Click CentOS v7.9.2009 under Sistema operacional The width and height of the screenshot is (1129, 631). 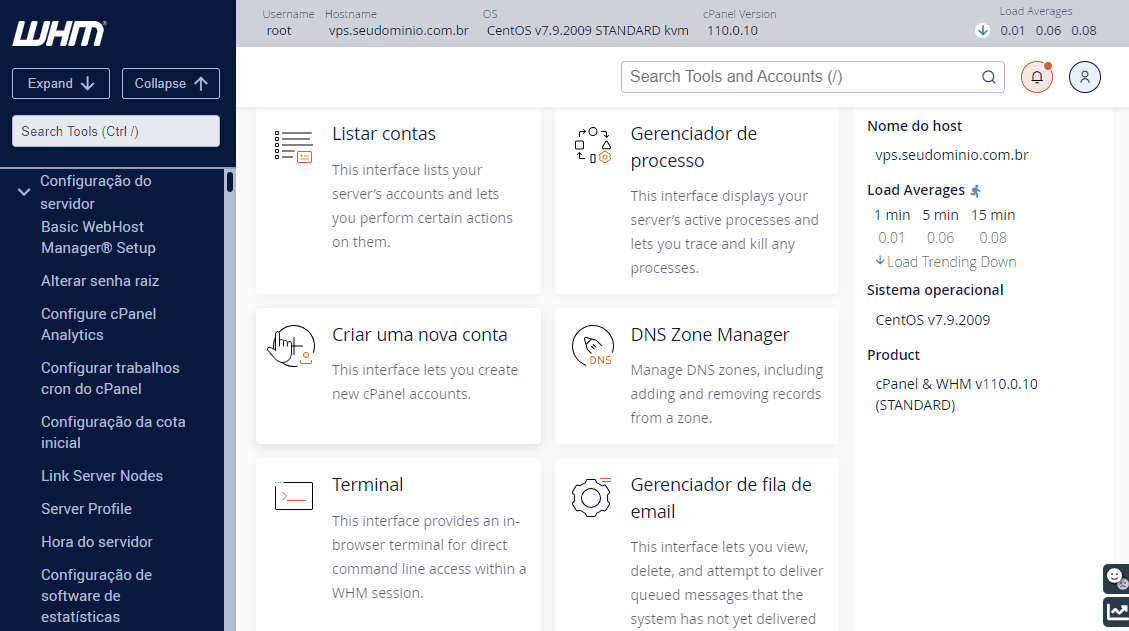(932, 320)
